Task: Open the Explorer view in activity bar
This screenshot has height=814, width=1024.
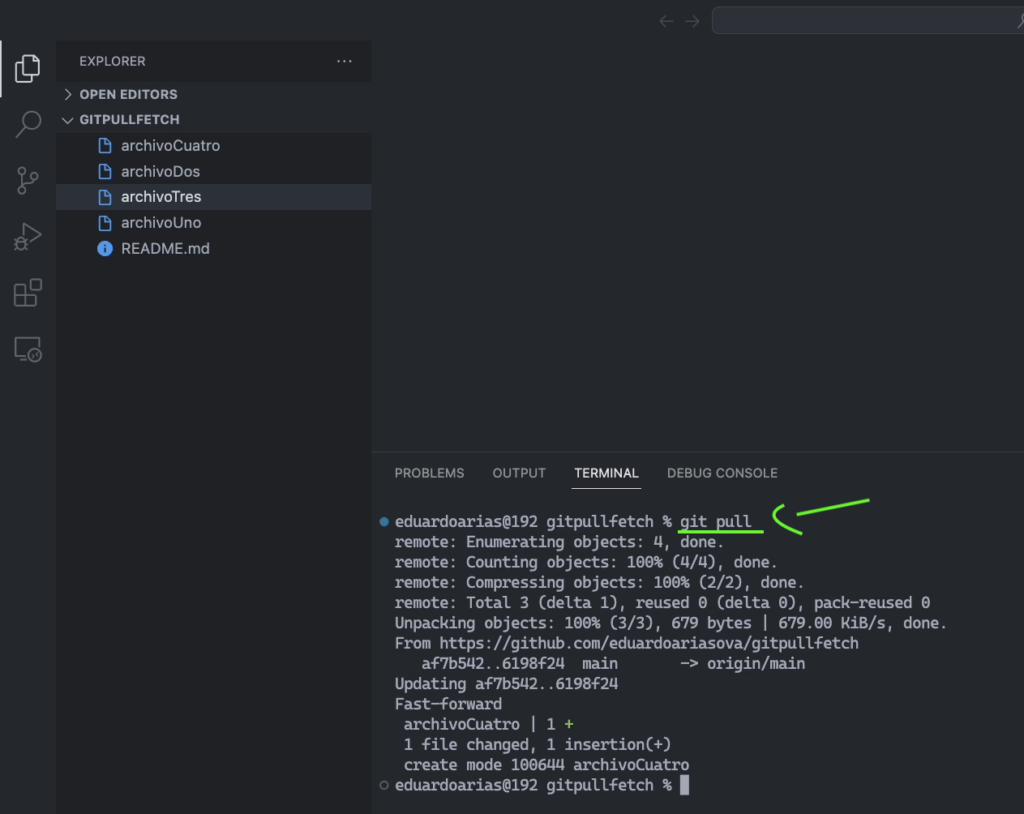Action: pyautogui.click(x=27, y=69)
